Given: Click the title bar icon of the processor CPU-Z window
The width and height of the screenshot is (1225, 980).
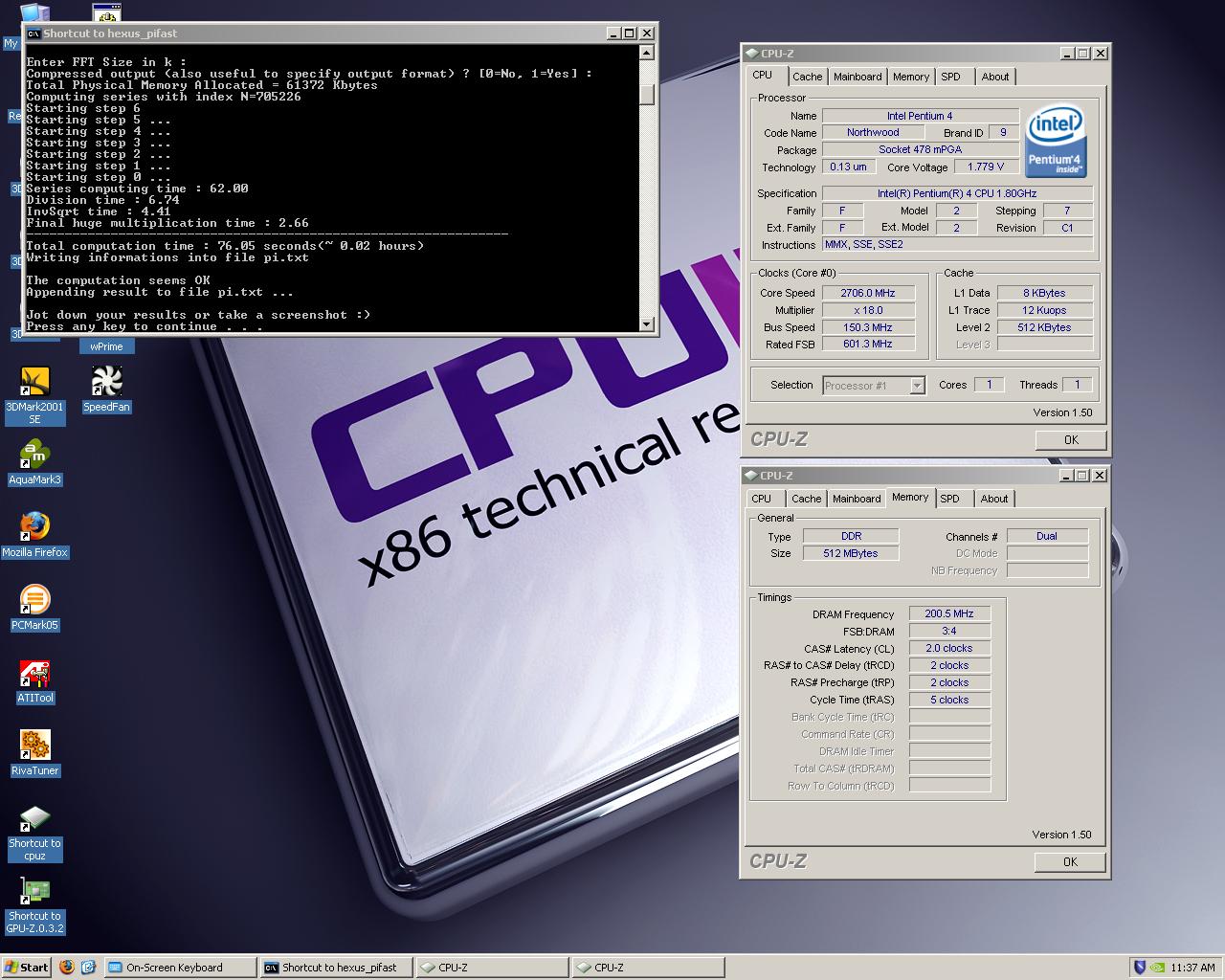Looking at the screenshot, I should pyautogui.click(x=752, y=54).
